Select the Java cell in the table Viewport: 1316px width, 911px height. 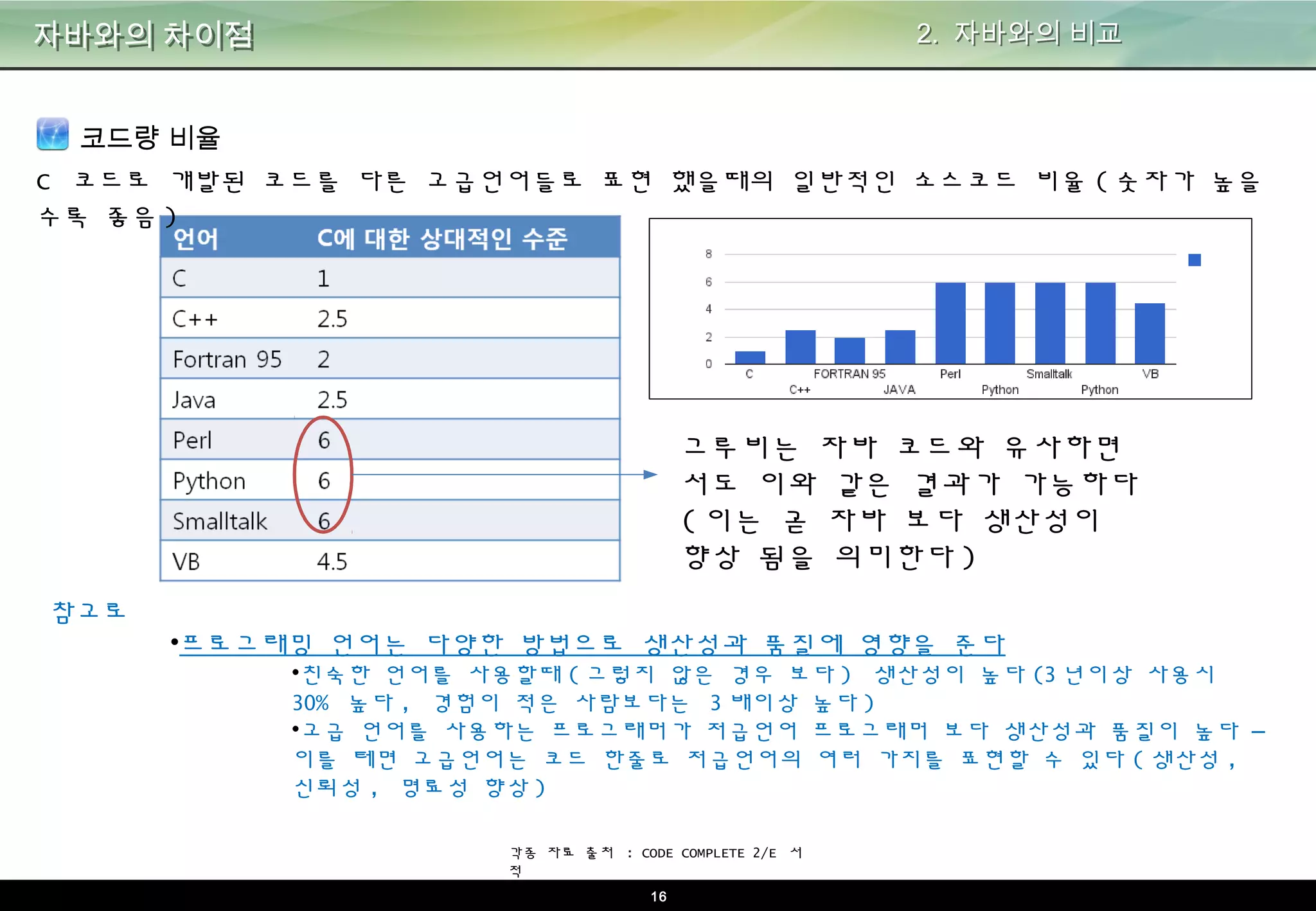[194, 400]
